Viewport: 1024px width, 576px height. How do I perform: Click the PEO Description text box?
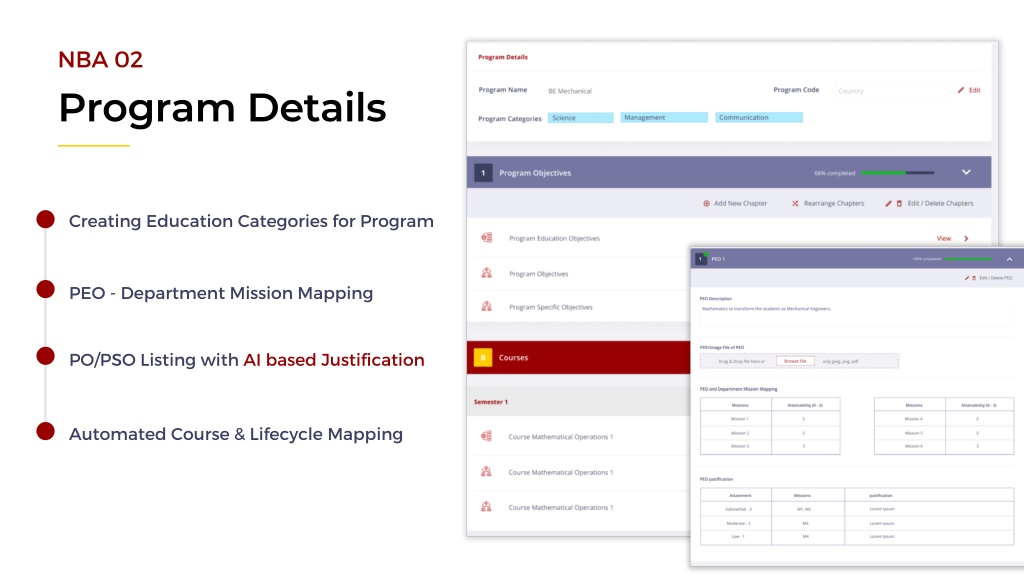[855, 315]
